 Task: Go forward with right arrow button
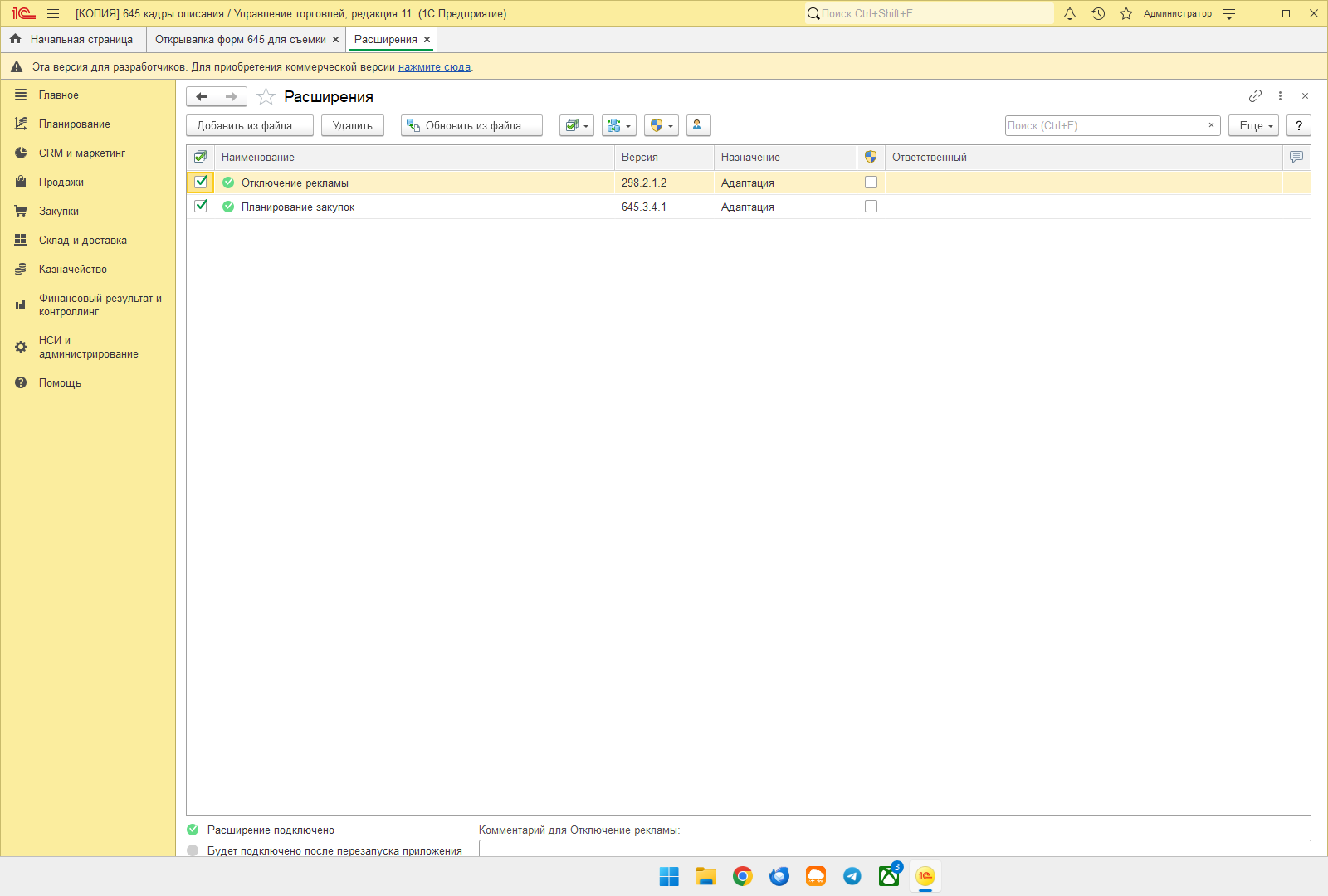[x=232, y=97]
